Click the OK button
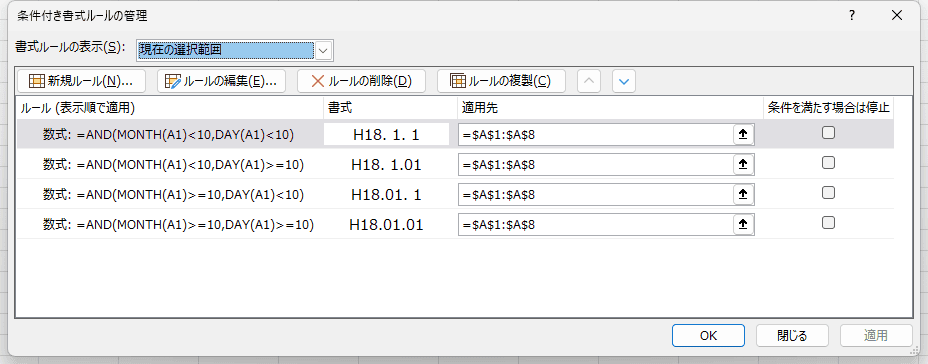928x364 pixels. click(x=708, y=336)
